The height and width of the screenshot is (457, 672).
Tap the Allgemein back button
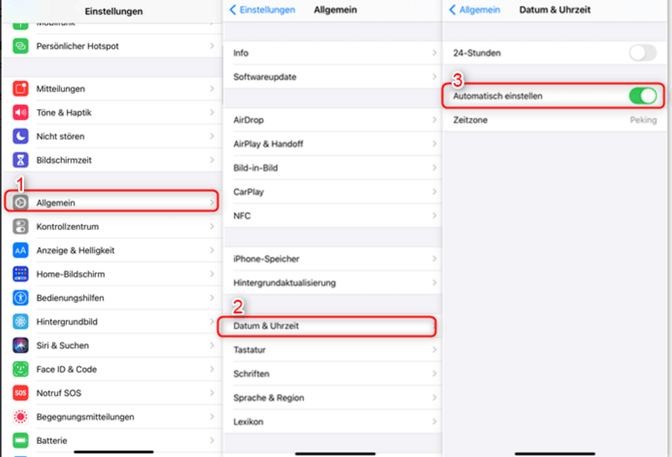(474, 10)
